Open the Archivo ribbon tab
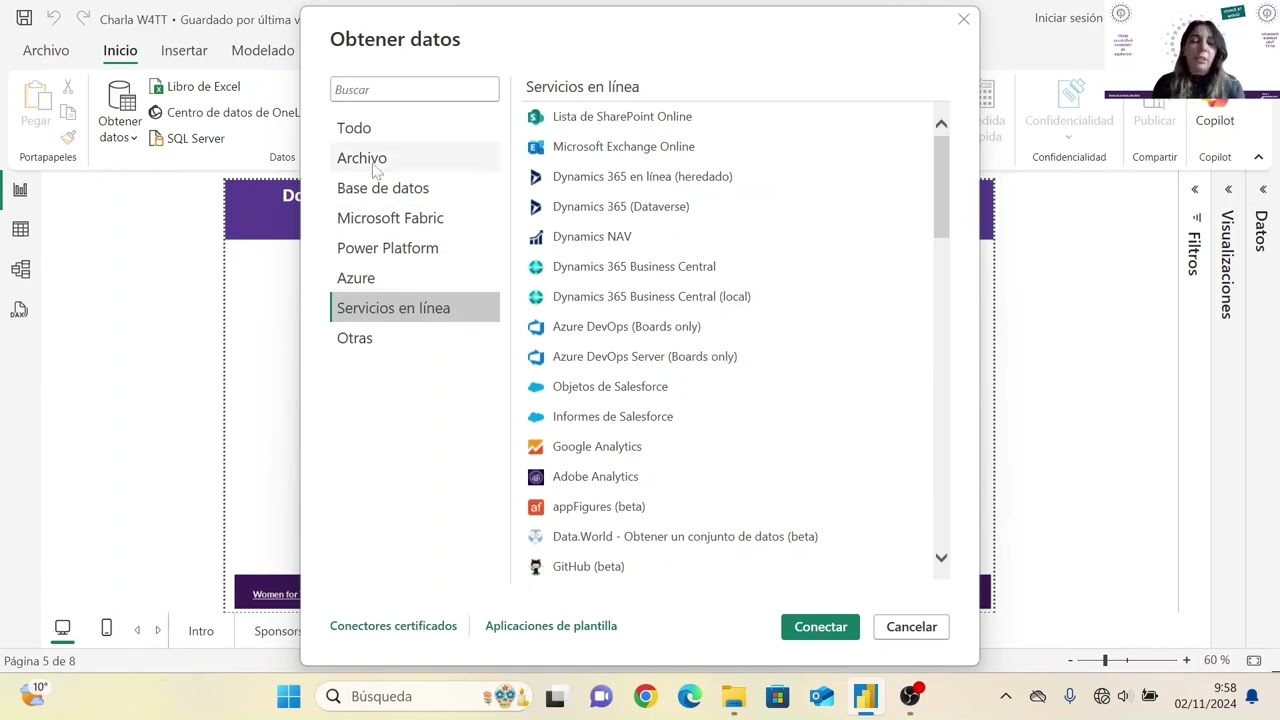 pyautogui.click(x=46, y=50)
